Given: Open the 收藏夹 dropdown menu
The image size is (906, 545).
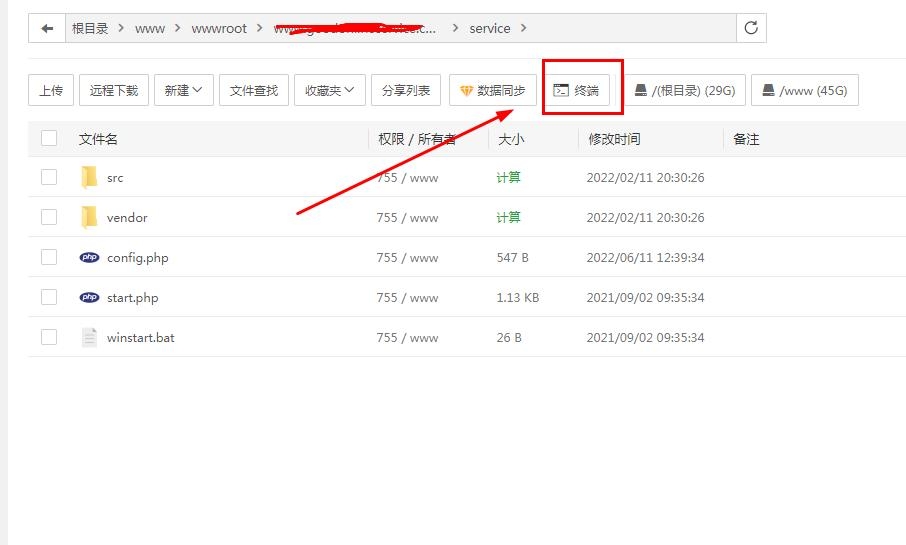Looking at the screenshot, I should pos(329,90).
